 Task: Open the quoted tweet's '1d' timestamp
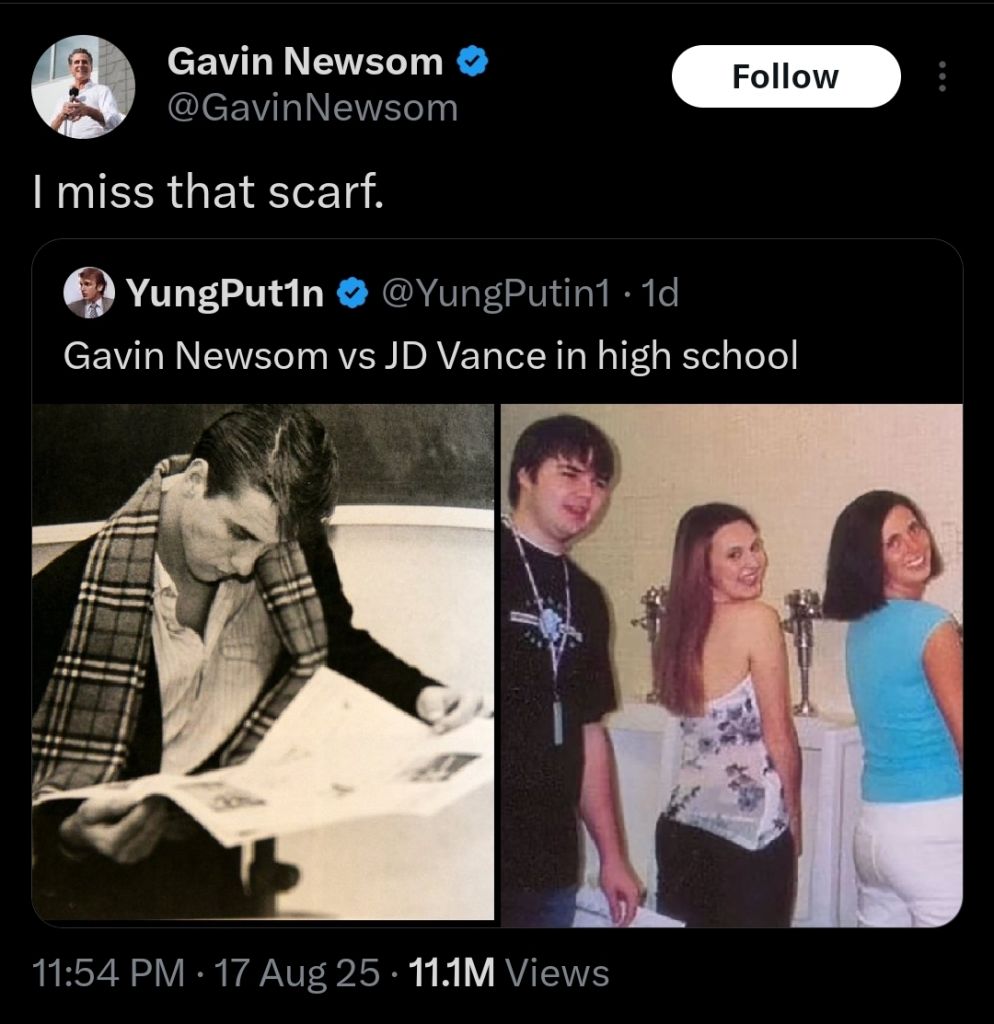(660, 293)
